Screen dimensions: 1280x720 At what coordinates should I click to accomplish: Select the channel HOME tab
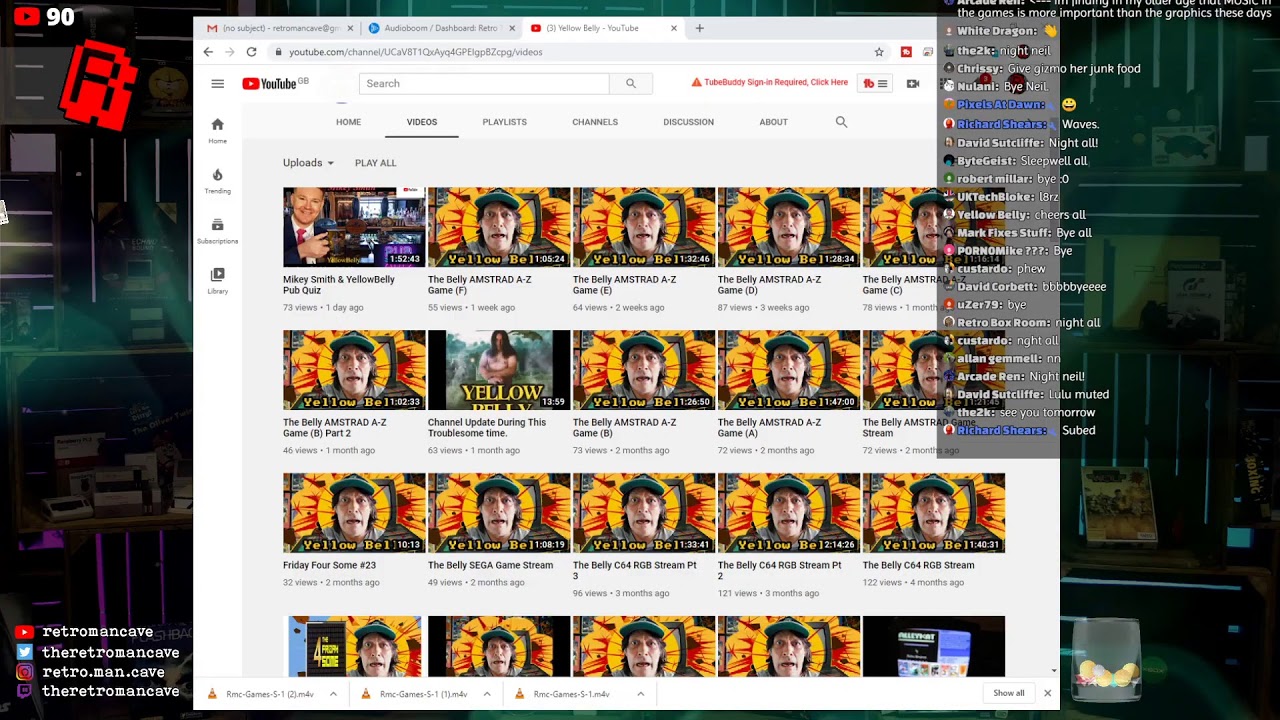pyautogui.click(x=348, y=122)
